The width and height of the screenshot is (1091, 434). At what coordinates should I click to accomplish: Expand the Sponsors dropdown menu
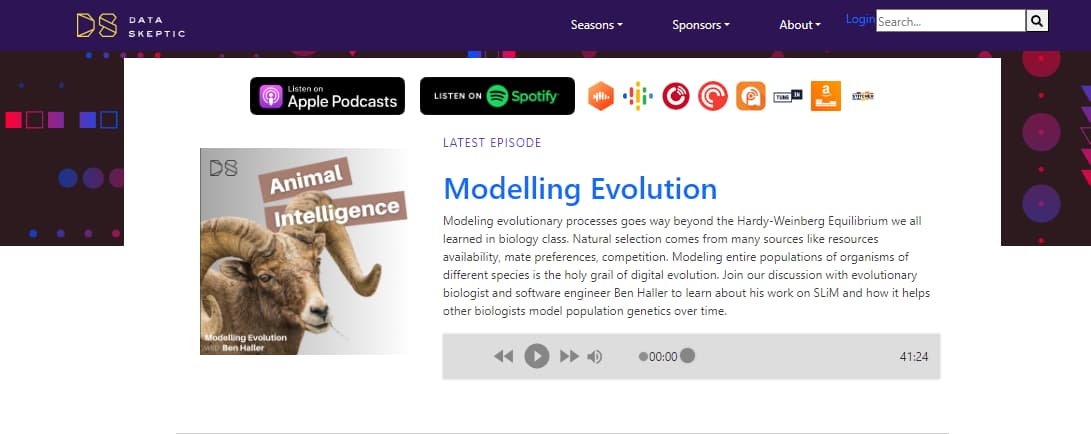tap(701, 25)
